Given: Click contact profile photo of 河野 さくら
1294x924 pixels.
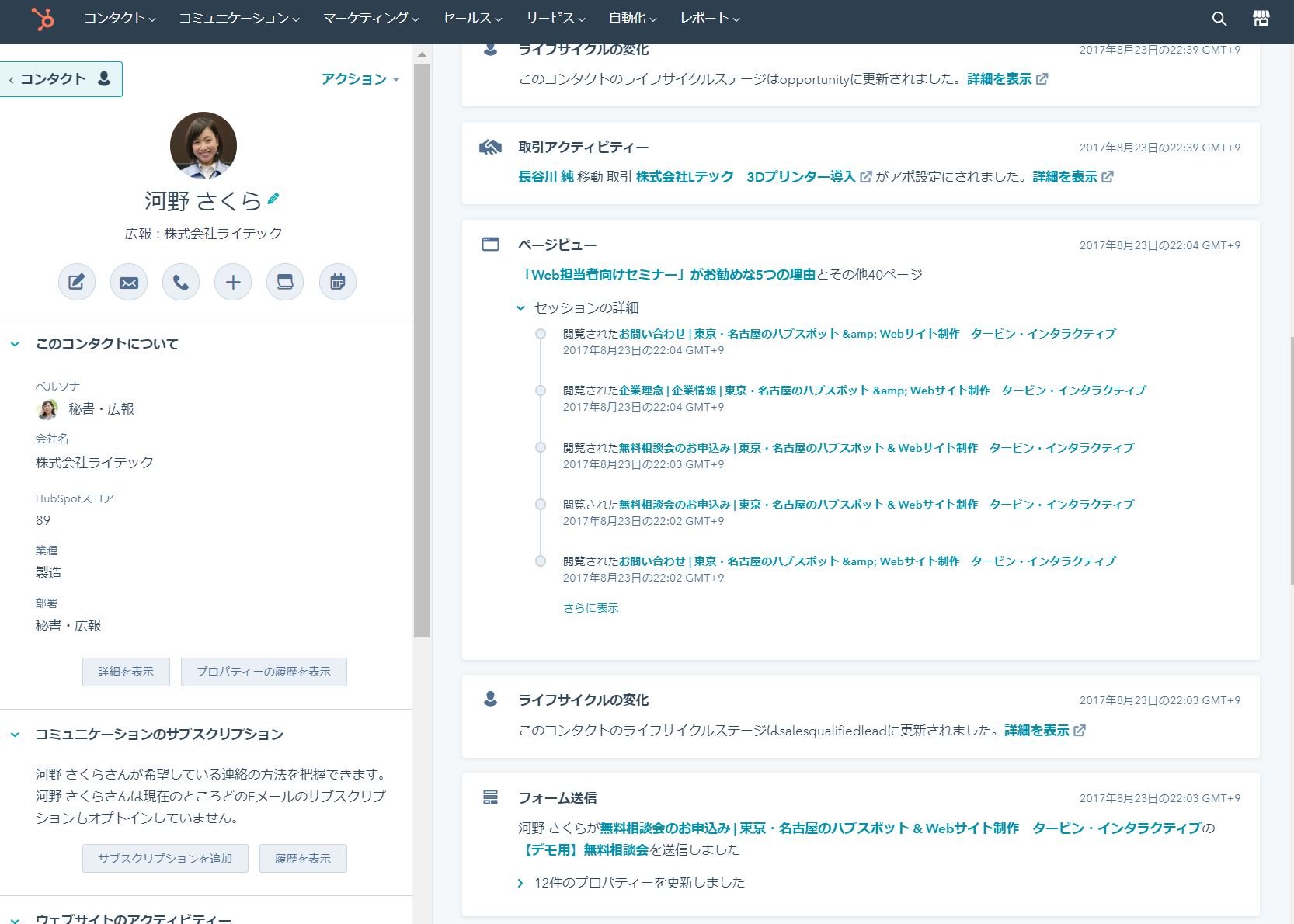Looking at the screenshot, I should [x=203, y=145].
